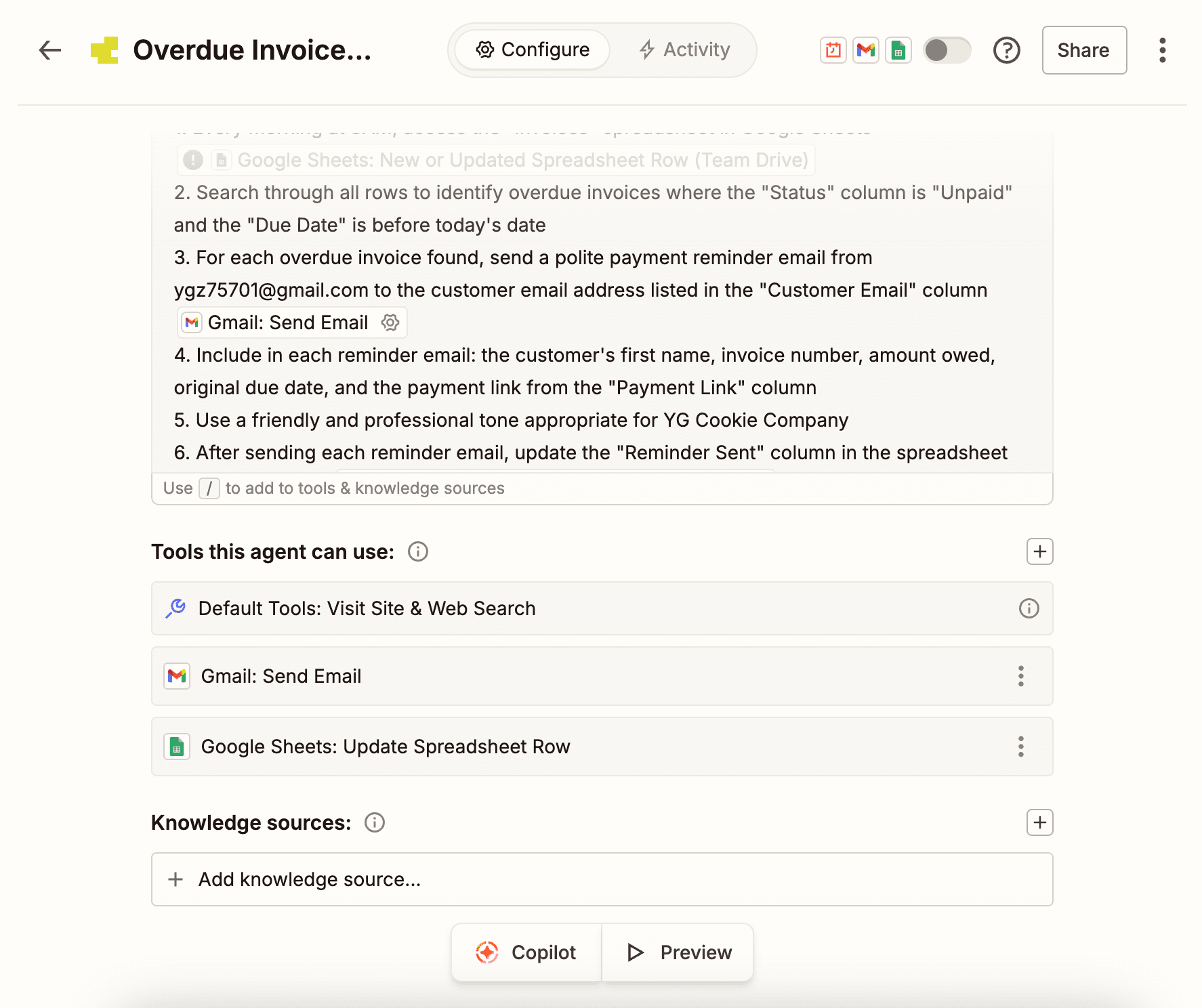
Task: Open the page's three-dot more menu
Action: [1162, 50]
